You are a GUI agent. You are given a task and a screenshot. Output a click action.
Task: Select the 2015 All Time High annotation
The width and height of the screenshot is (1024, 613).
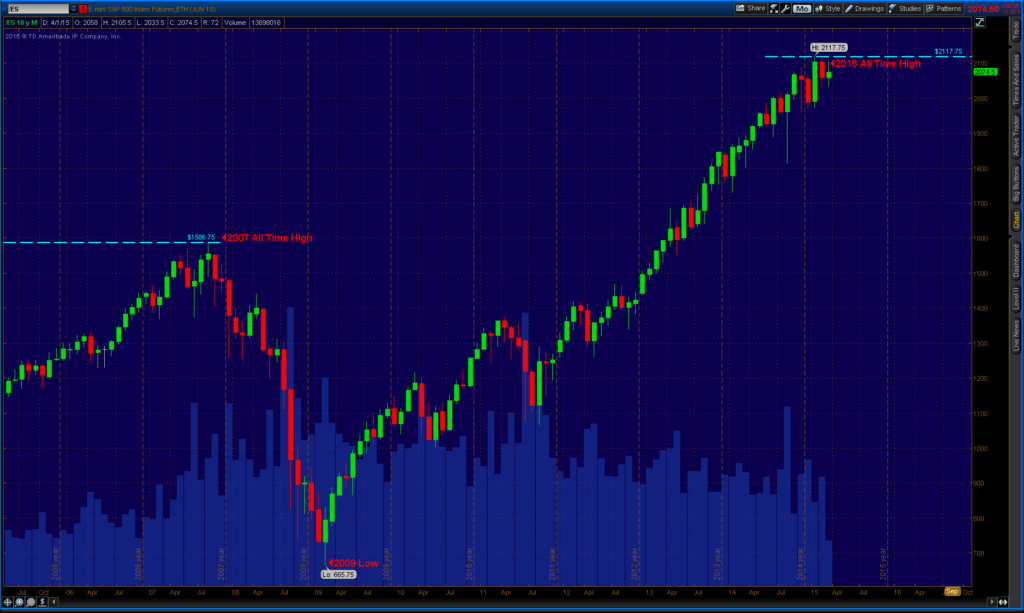point(877,63)
